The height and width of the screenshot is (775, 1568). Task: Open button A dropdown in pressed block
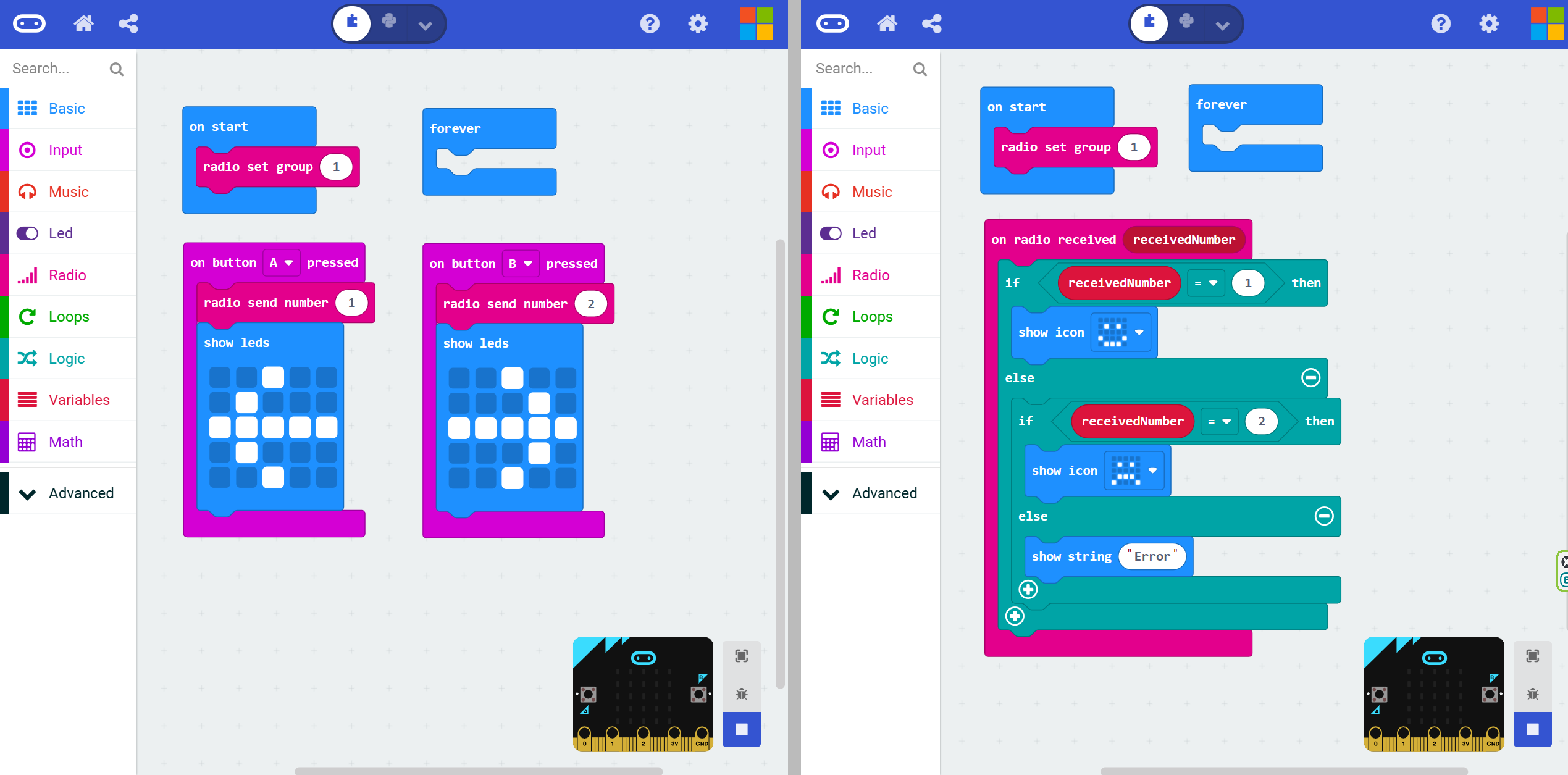[281, 263]
